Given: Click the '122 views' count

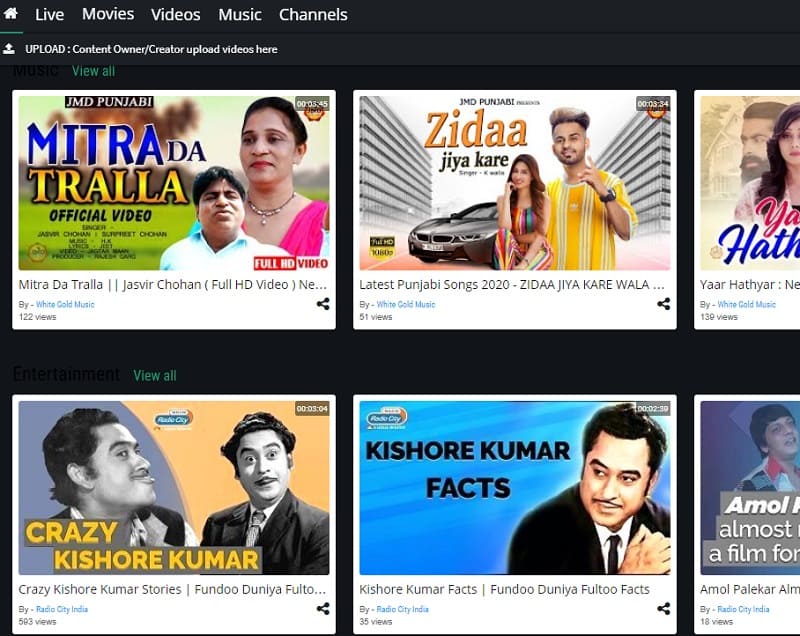Looking at the screenshot, I should 37,317.
